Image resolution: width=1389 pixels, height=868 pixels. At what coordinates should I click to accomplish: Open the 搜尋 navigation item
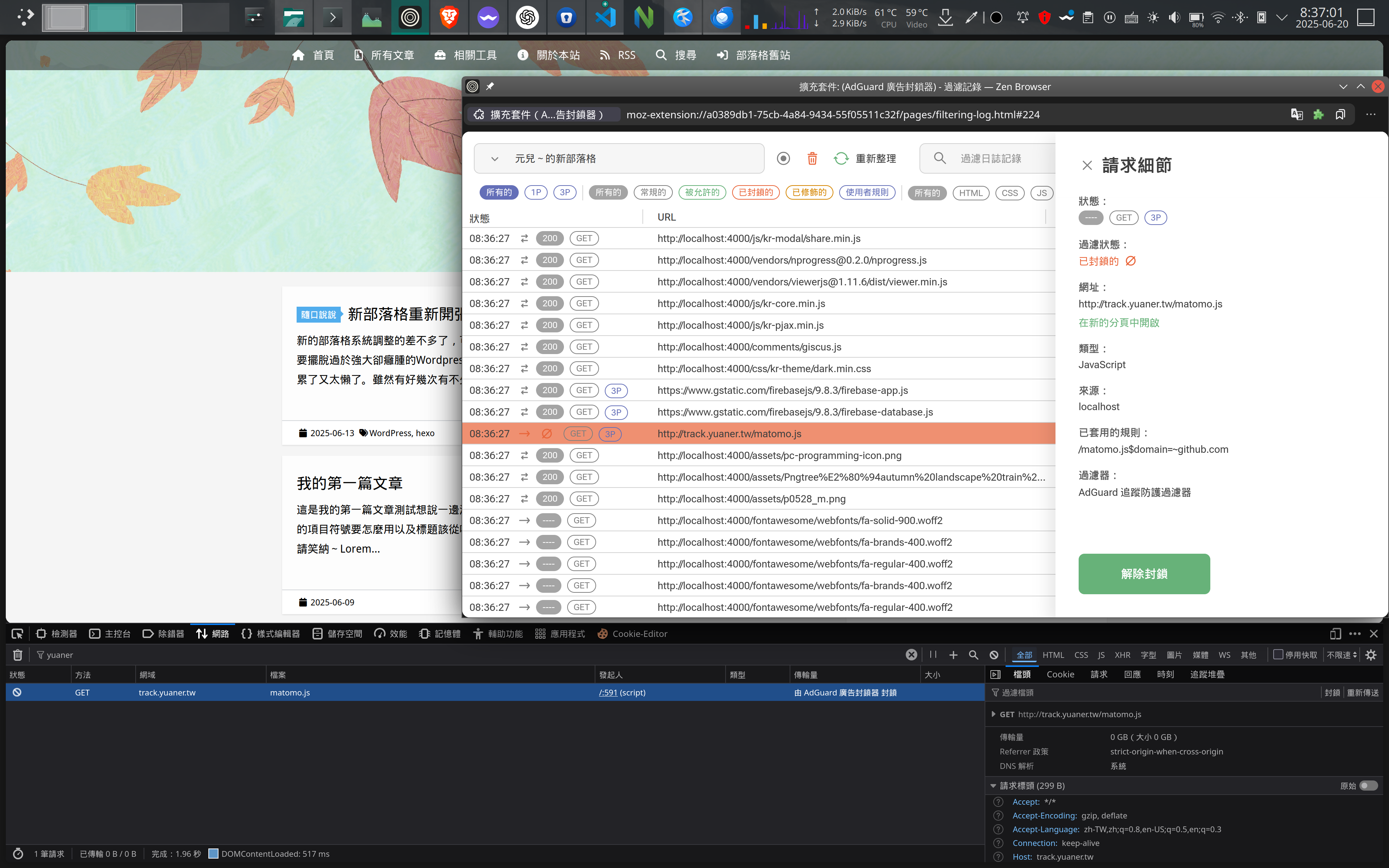(x=676, y=55)
